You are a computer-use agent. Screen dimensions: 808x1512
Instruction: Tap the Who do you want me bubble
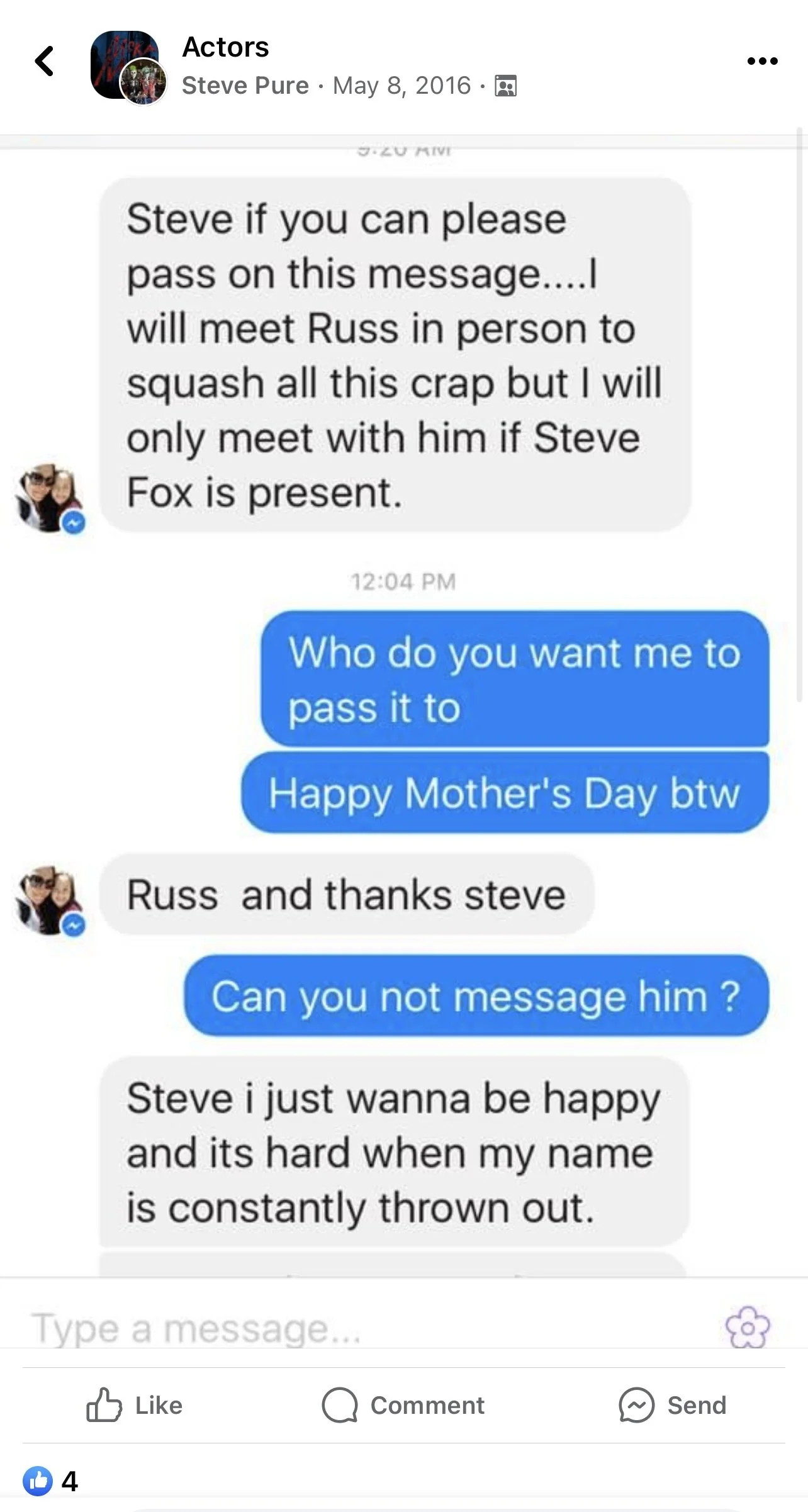point(515,679)
